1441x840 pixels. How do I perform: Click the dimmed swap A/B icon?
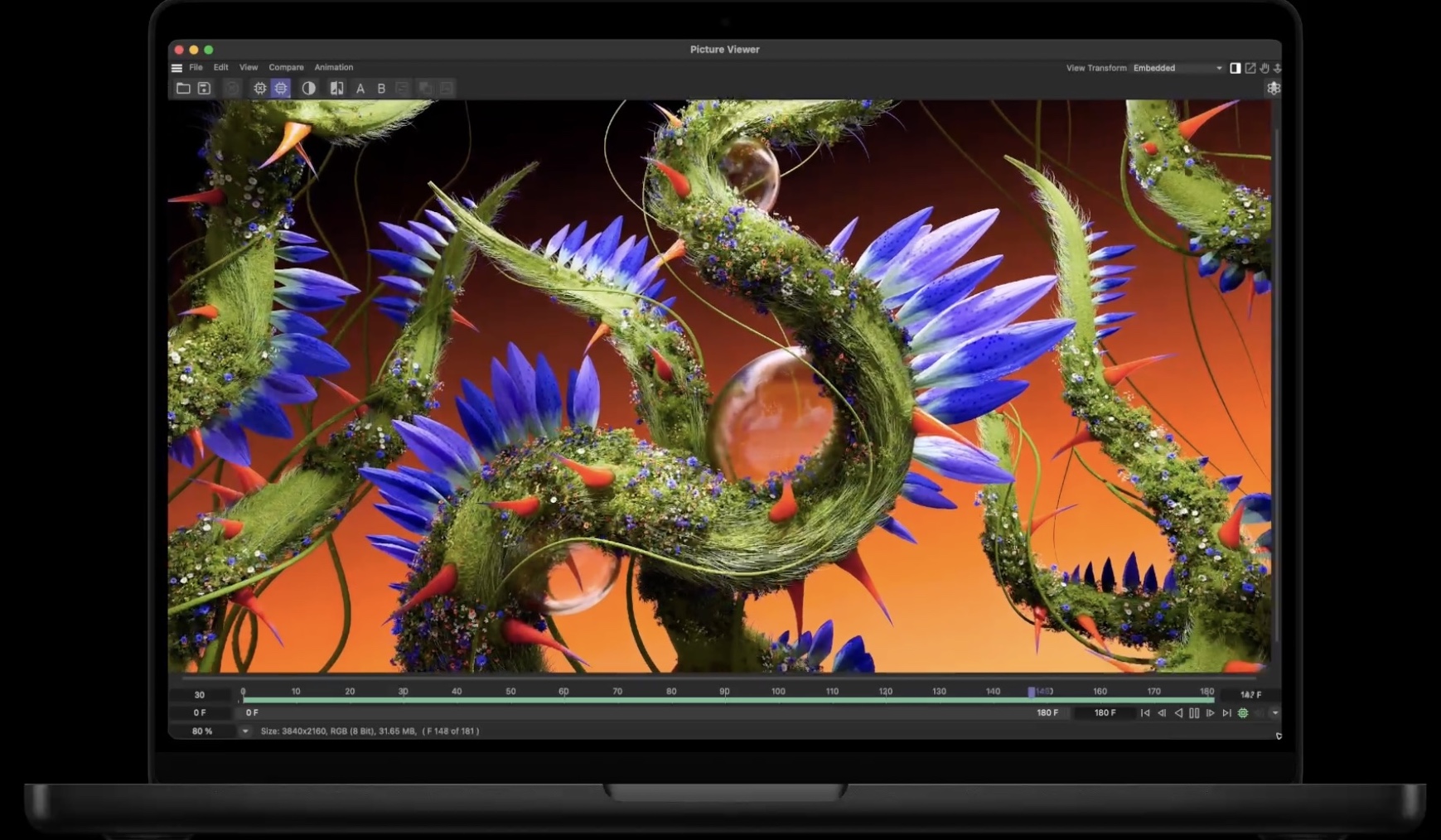(x=402, y=88)
